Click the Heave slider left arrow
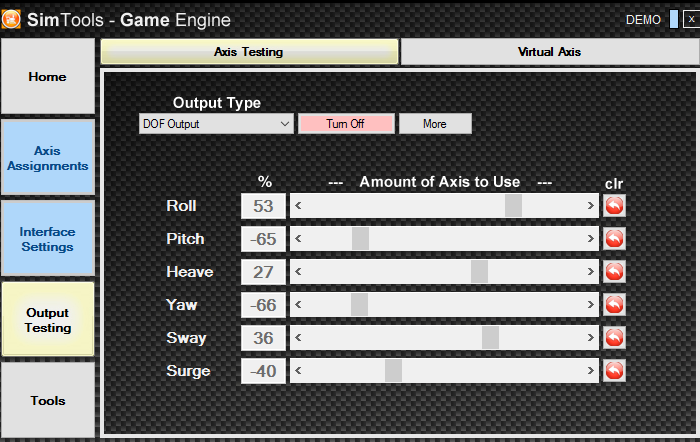The height and width of the screenshot is (442, 700). coord(298,272)
